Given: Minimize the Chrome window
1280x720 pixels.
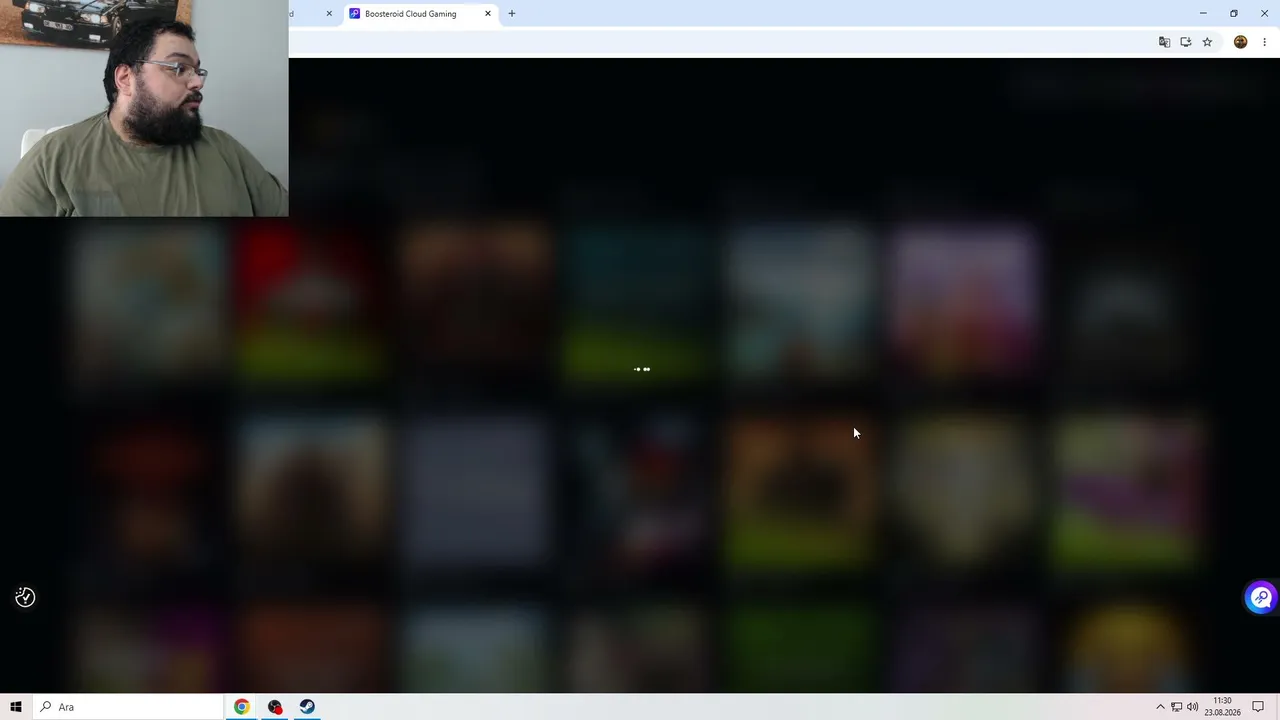Looking at the screenshot, I should click(x=1203, y=14).
